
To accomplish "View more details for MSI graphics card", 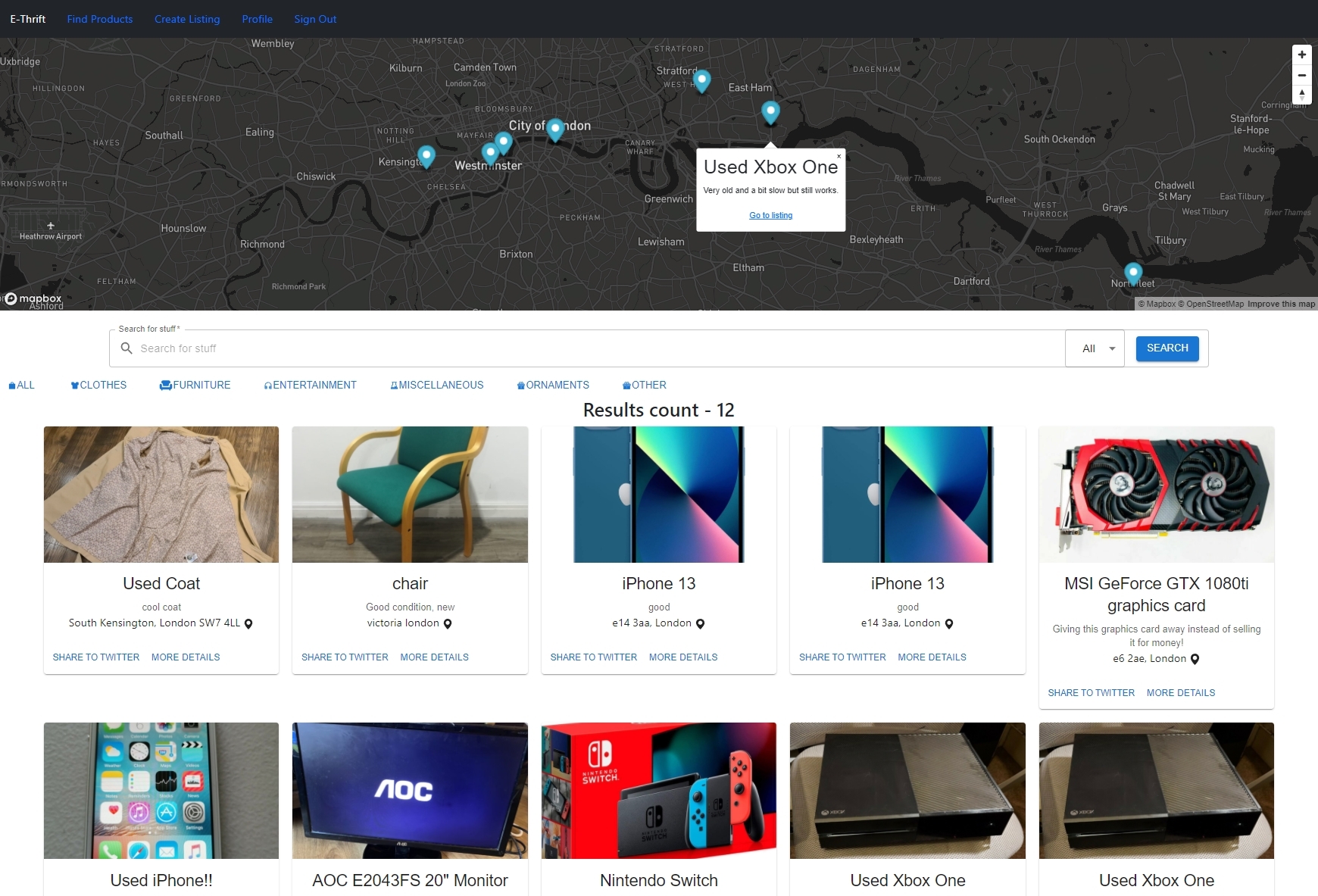I will (x=1181, y=693).
